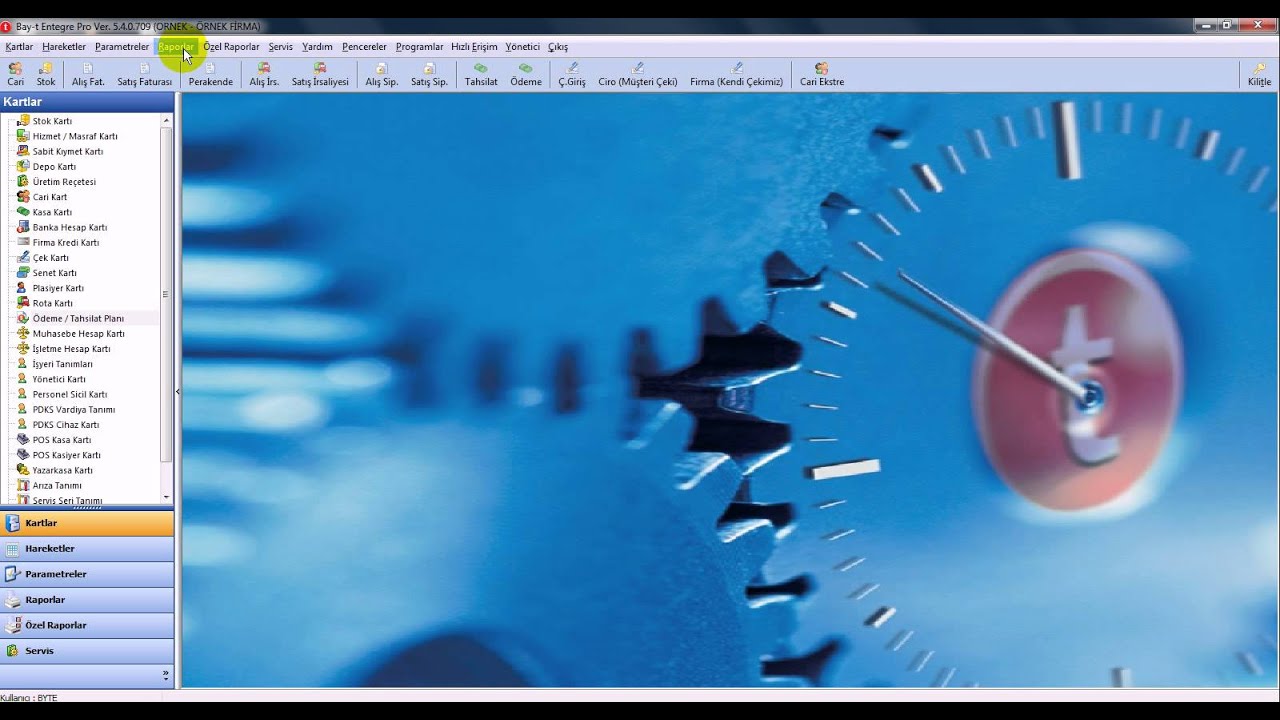Switch to the Servis sidebar section
The width and height of the screenshot is (1280, 720).
pos(87,651)
